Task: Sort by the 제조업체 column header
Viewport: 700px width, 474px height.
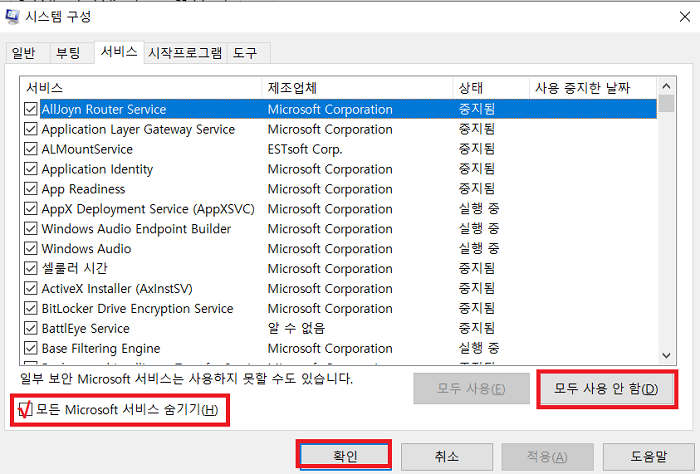Action: click(x=357, y=88)
